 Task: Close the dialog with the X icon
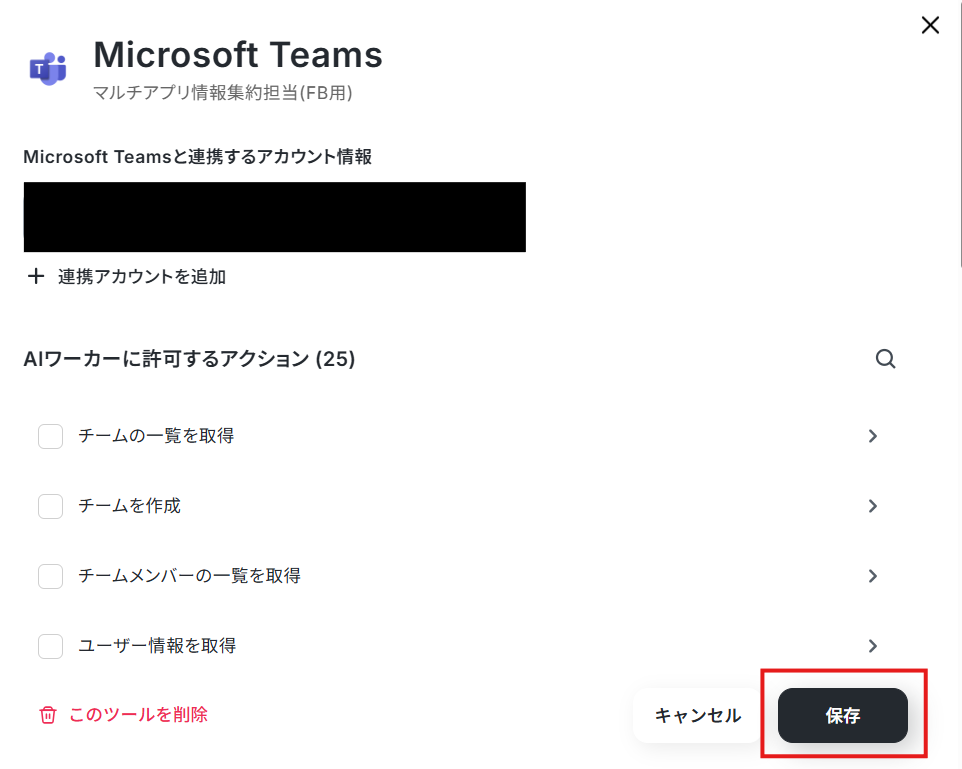tap(930, 25)
